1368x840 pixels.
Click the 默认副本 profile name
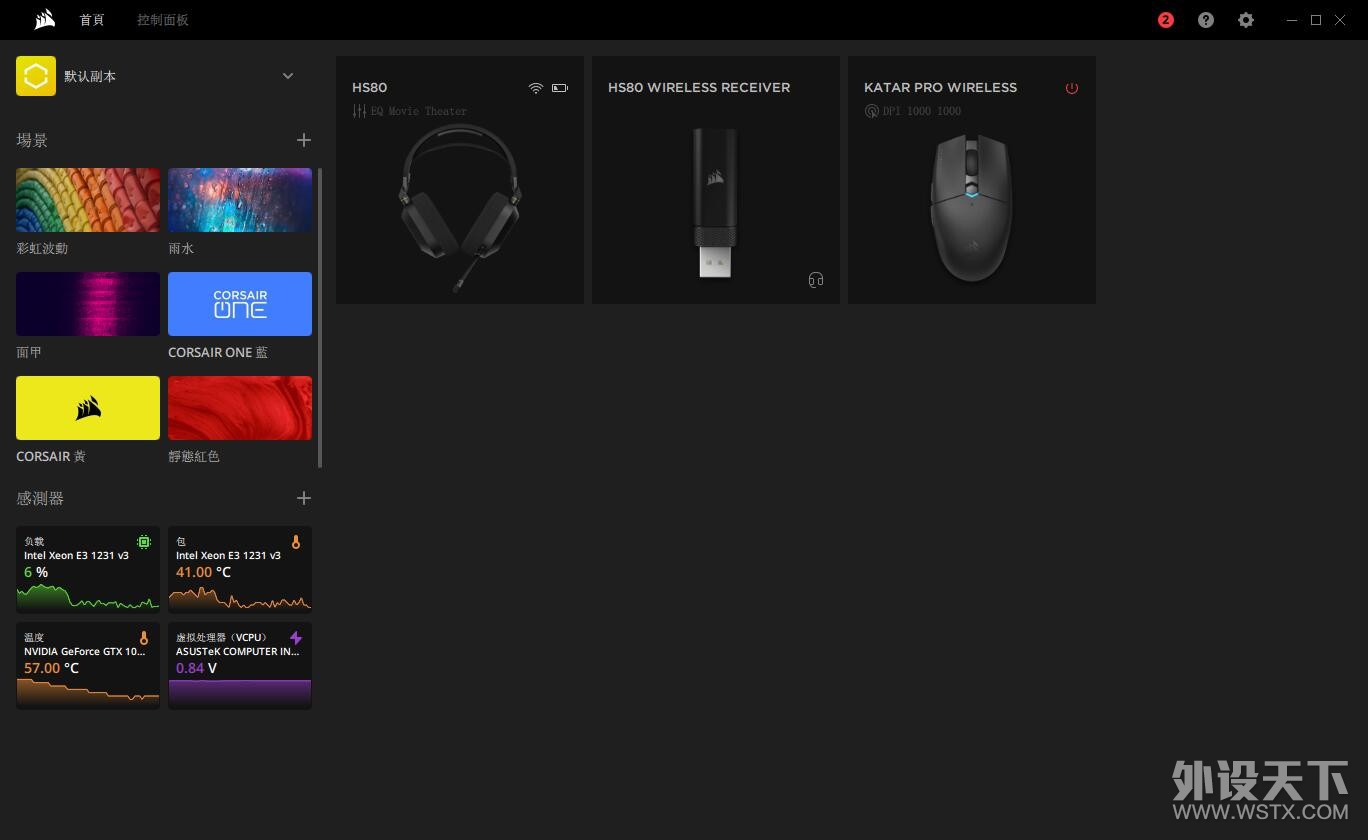pyautogui.click(x=90, y=76)
